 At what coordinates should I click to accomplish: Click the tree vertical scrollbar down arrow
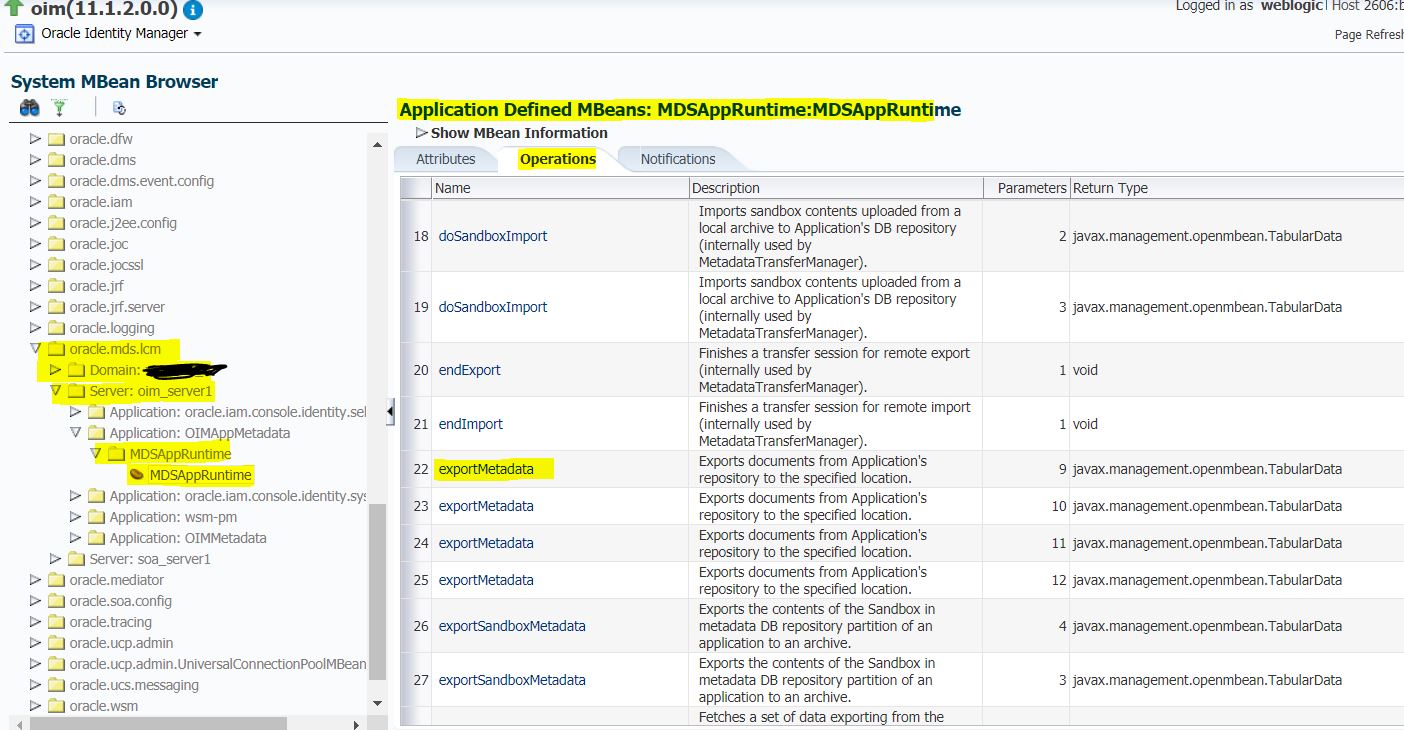click(377, 704)
